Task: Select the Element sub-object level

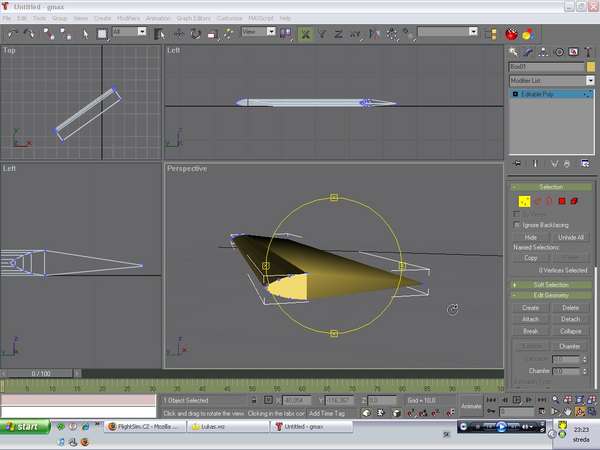Action: [x=574, y=201]
